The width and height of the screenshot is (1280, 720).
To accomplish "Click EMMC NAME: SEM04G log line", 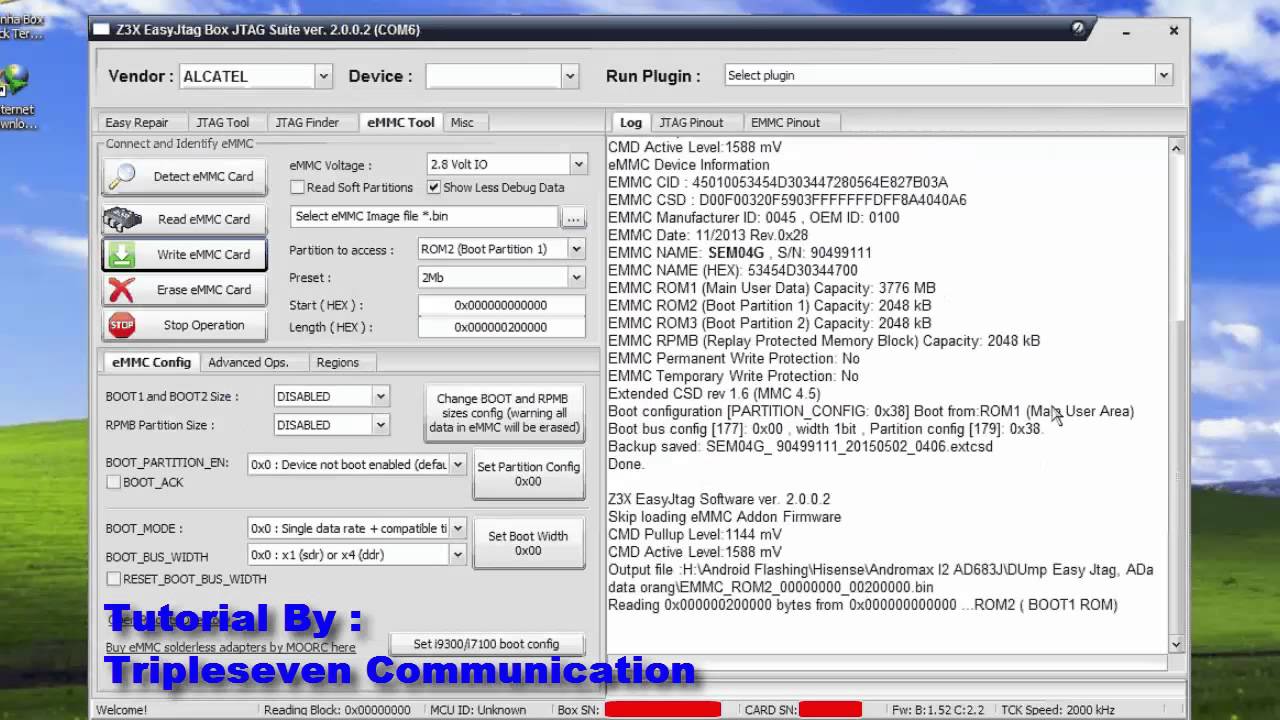I will pos(740,252).
